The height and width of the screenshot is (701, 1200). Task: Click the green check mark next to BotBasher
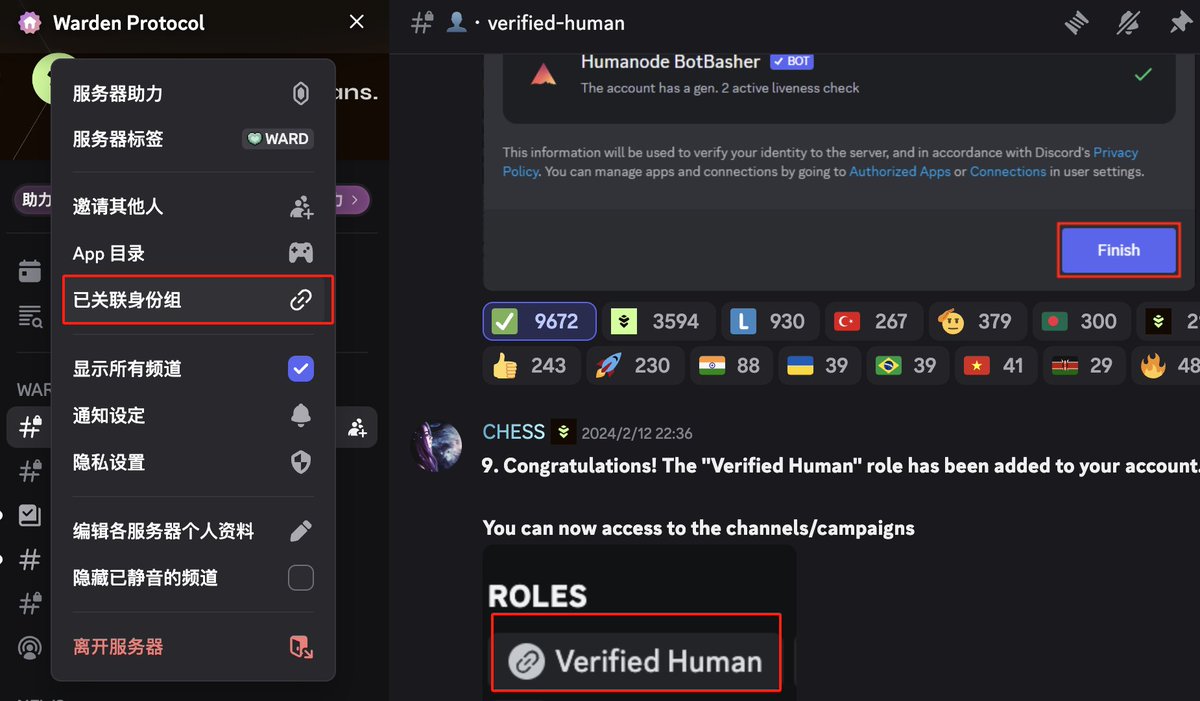[x=1143, y=75]
